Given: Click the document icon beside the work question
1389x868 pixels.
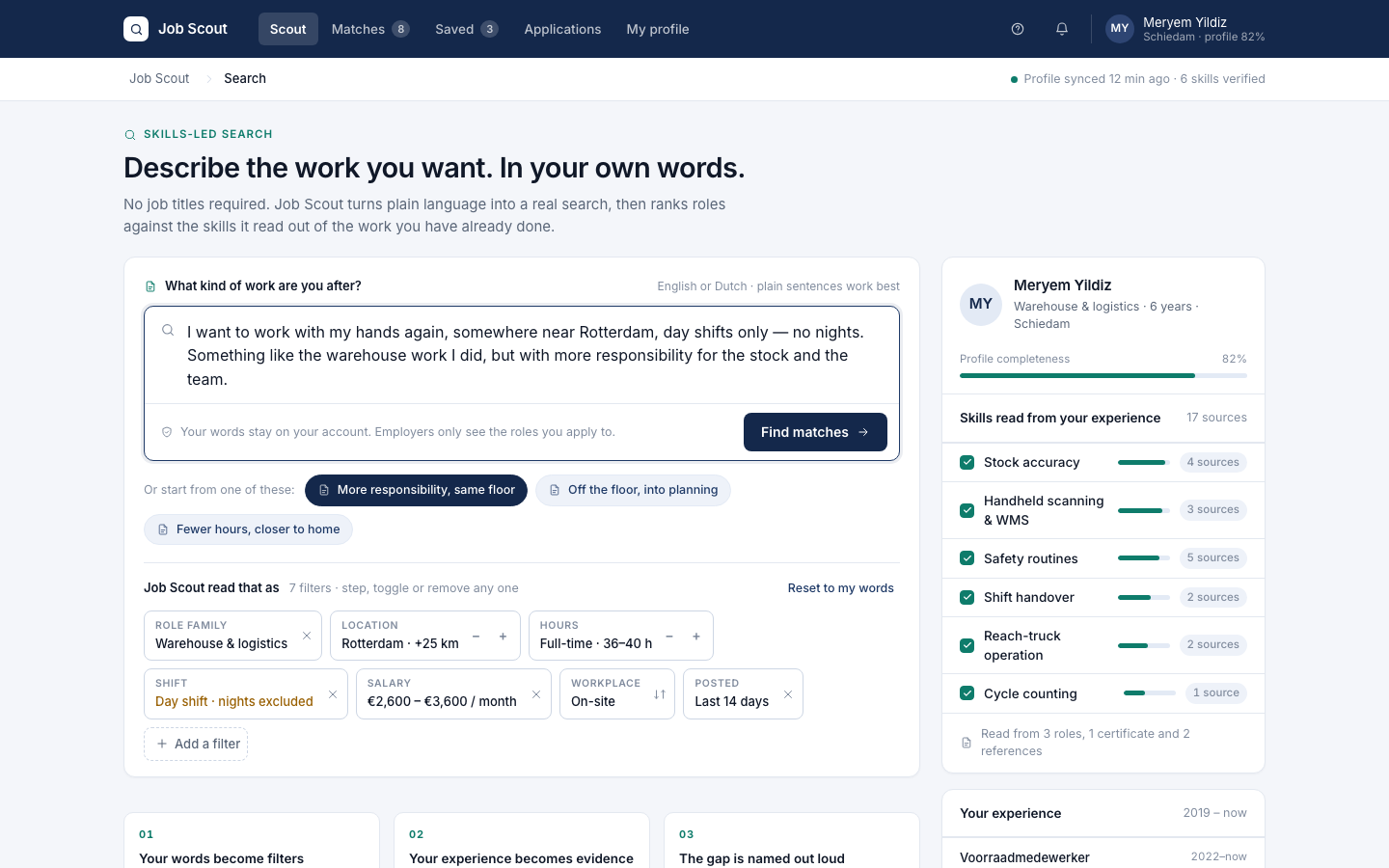Looking at the screenshot, I should click(150, 286).
